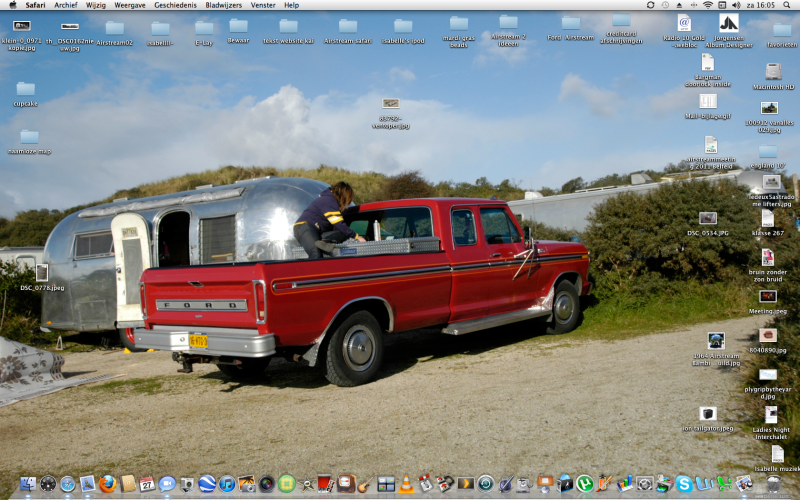This screenshot has height=500, width=800.
Task: Select the favorieten folder
Action: 782,30
